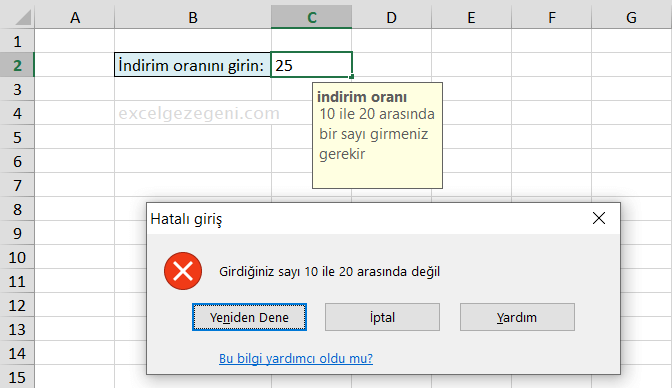
Task: Select cell C2 containing 25
Action: click(x=312, y=65)
